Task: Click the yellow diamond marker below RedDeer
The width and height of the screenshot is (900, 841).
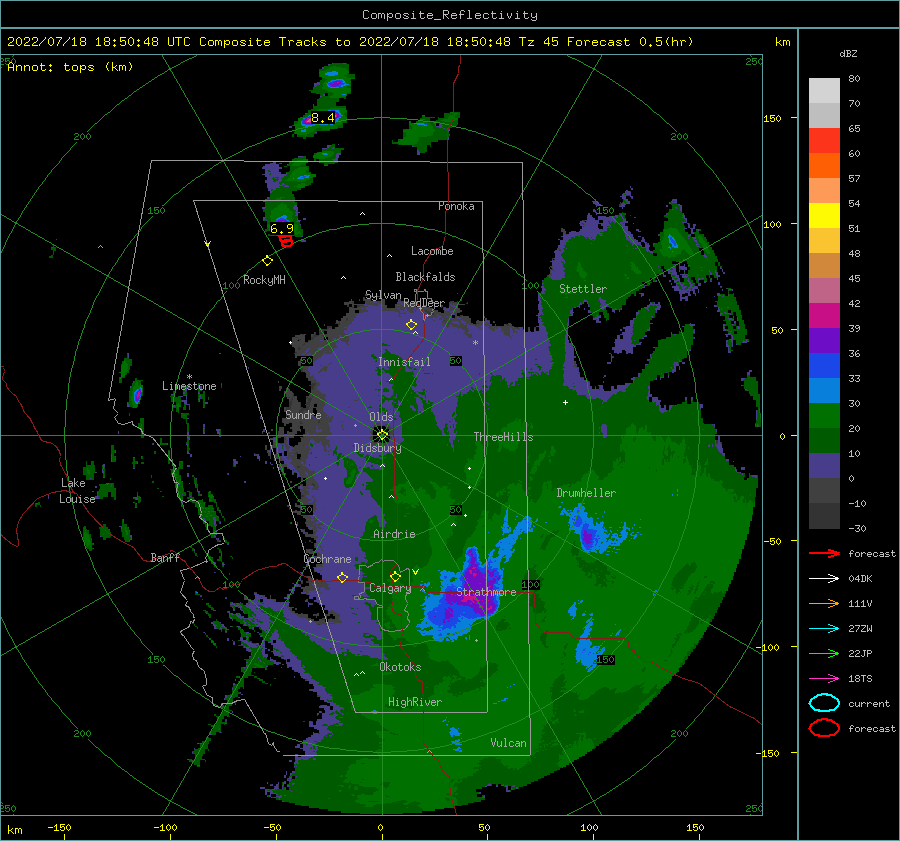Action: (x=411, y=325)
